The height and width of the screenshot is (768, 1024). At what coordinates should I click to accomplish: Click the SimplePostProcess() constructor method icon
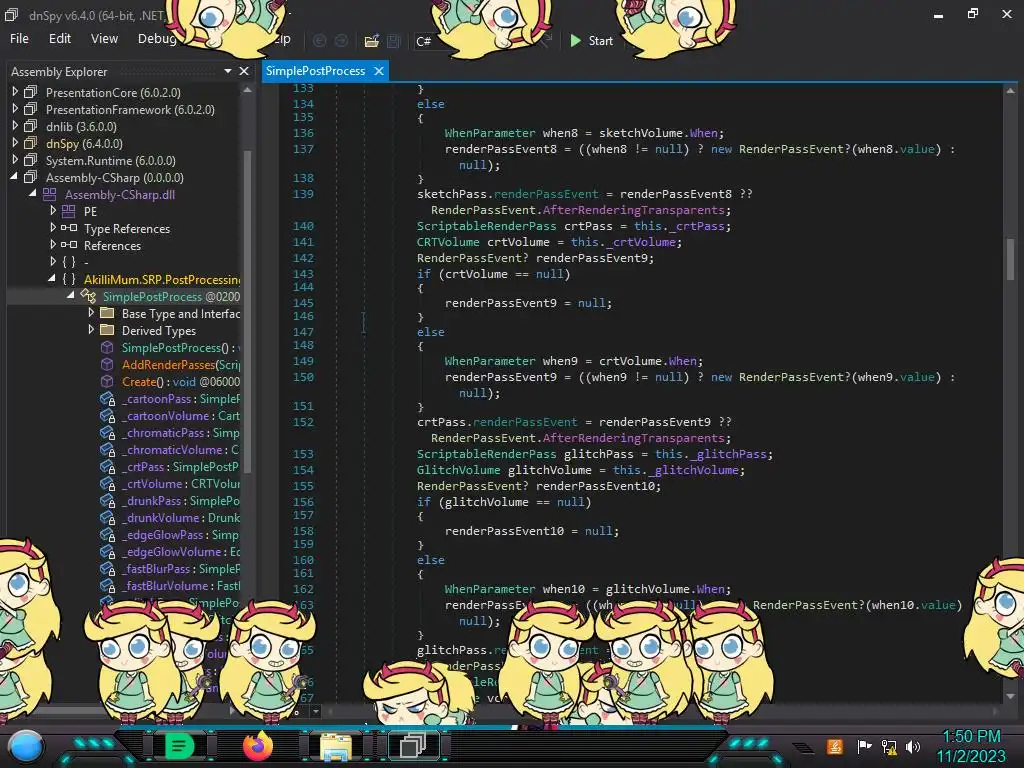coord(107,347)
